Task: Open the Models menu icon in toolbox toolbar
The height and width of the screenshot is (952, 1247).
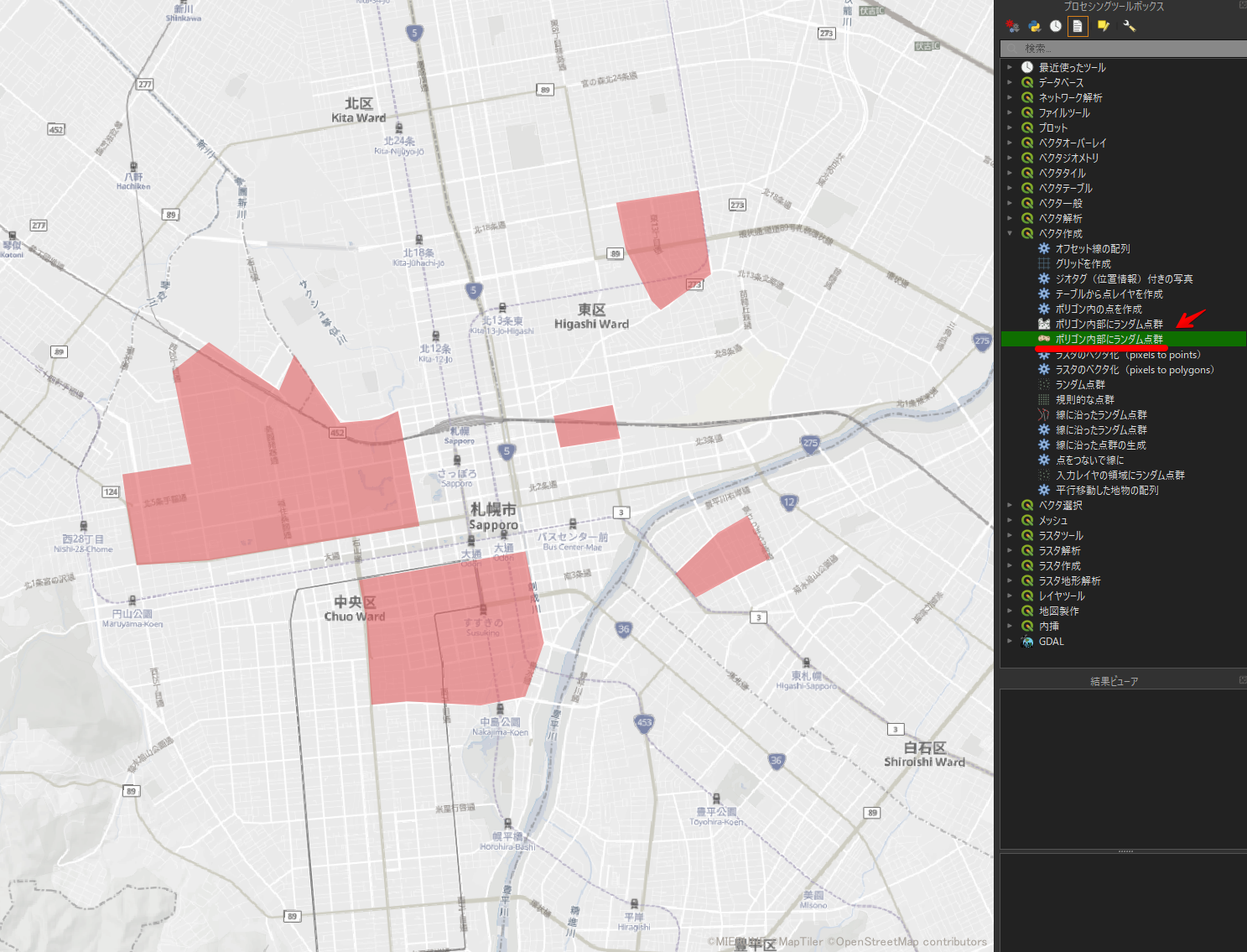Action: point(1012,26)
